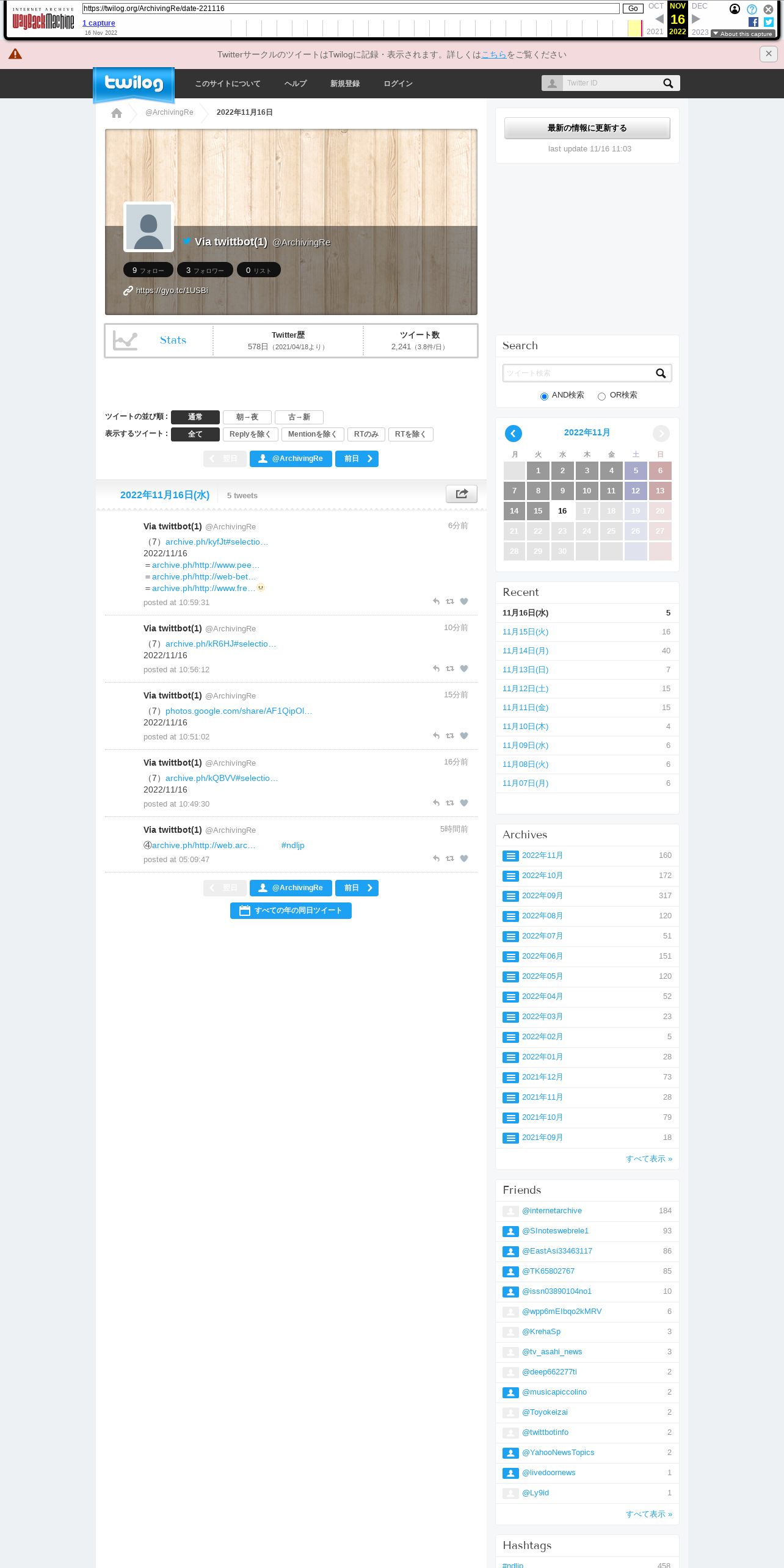This screenshot has width=784, height=1568.
Task: Click the 最新の情報に更新する button
Action: click(587, 128)
